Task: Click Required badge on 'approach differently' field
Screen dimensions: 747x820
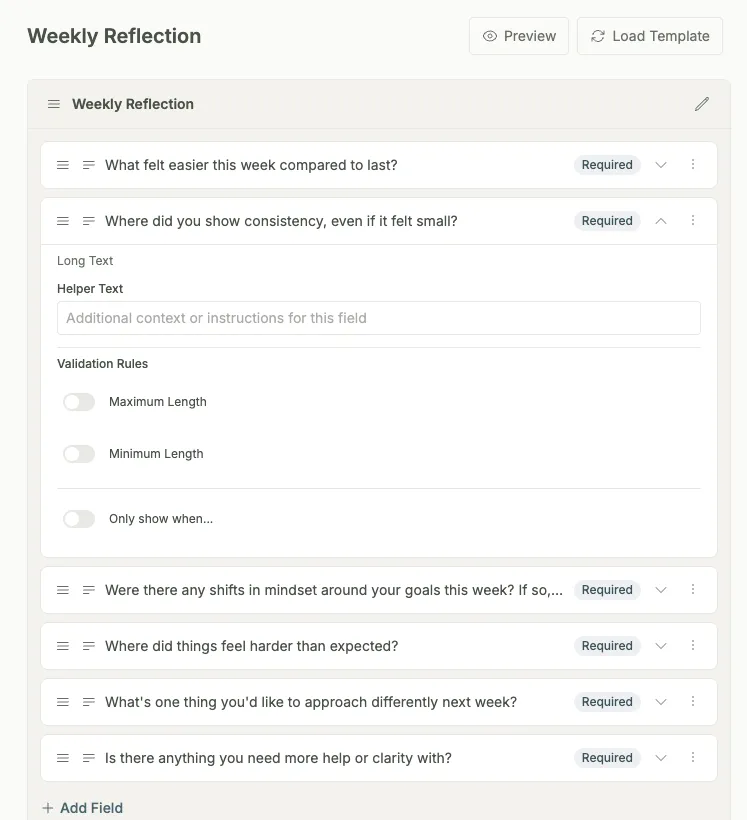Action: [x=607, y=702]
